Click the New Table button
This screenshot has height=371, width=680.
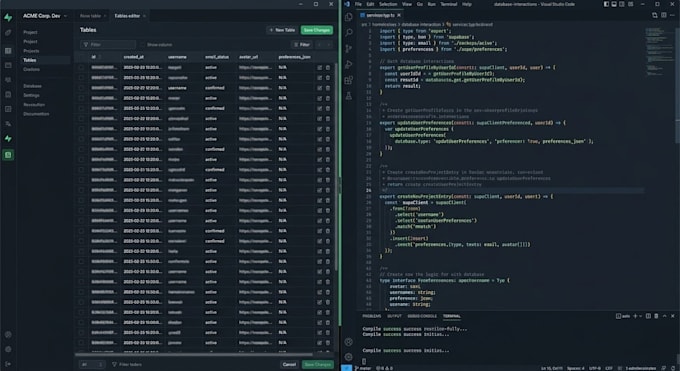[x=282, y=30]
